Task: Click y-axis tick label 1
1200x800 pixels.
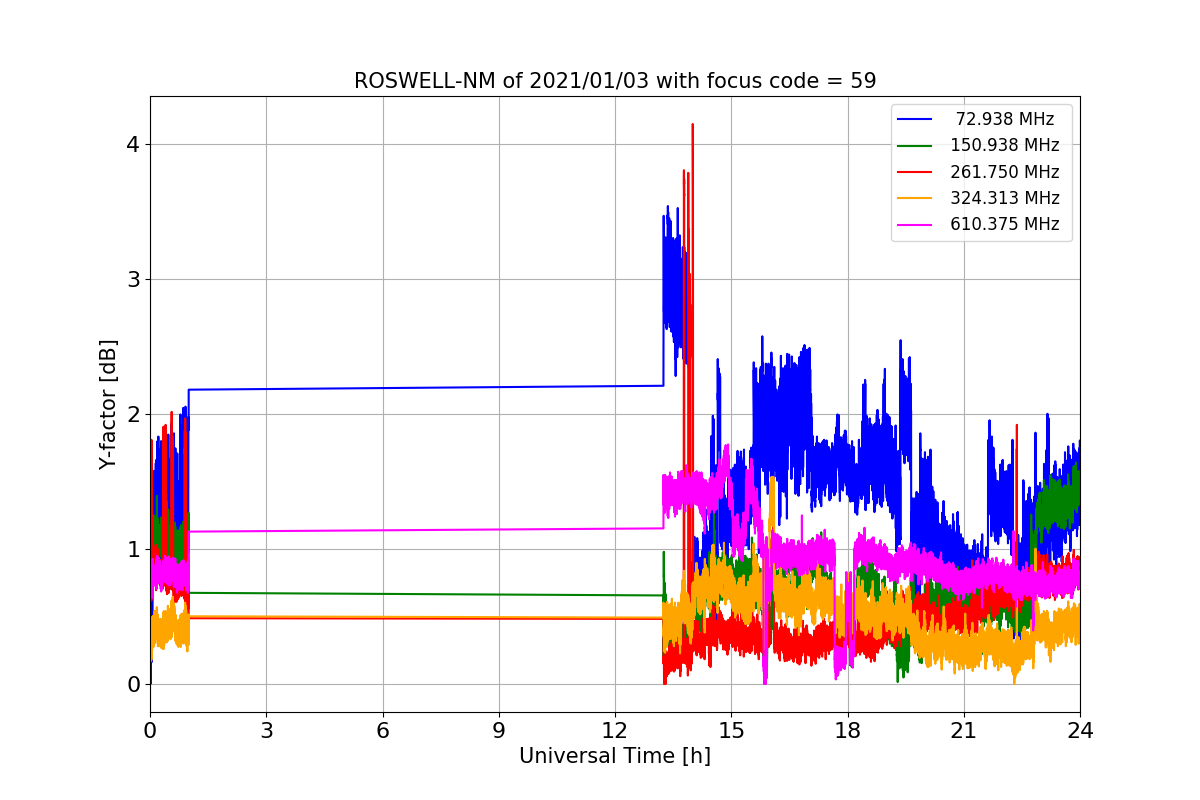Action: pos(133,549)
